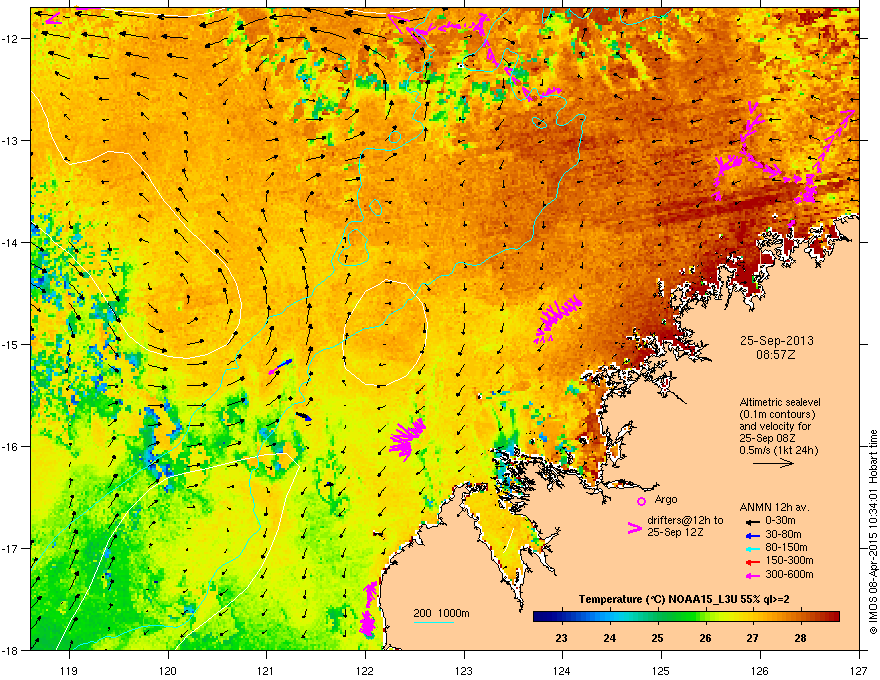Click the 27 tick label on the color bar

(x=752, y=638)
